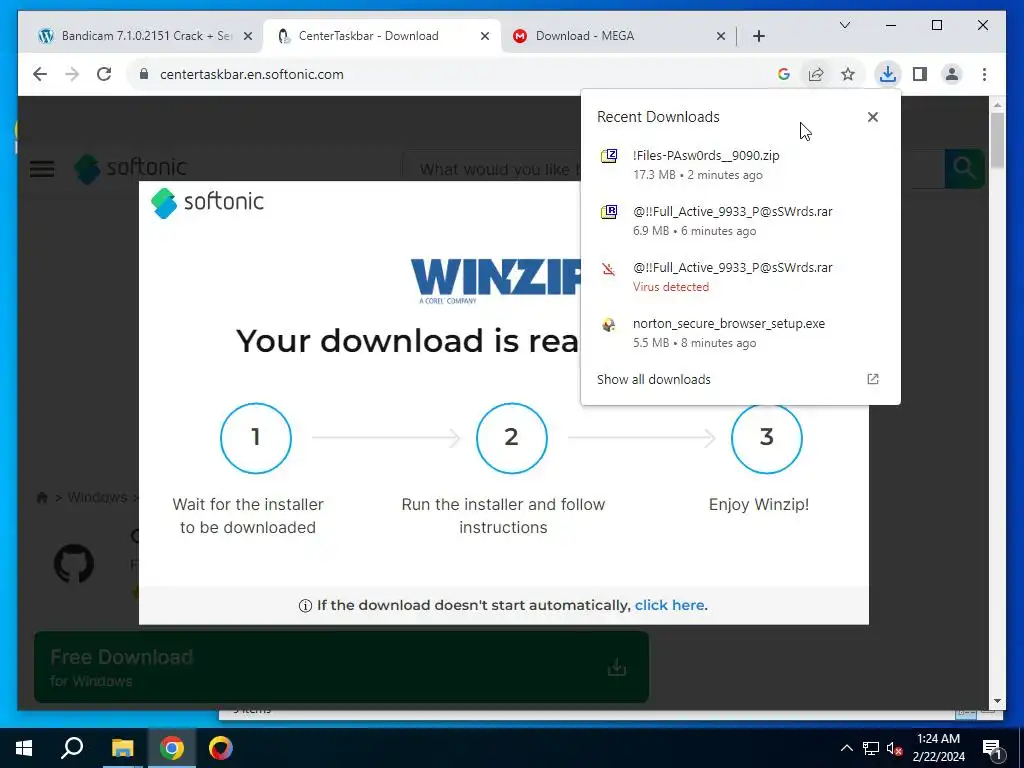Click the page vertical scrollbar thumb
Image resolution: width=1024 pixels, height=768 pixels.
tap(997, 140)
